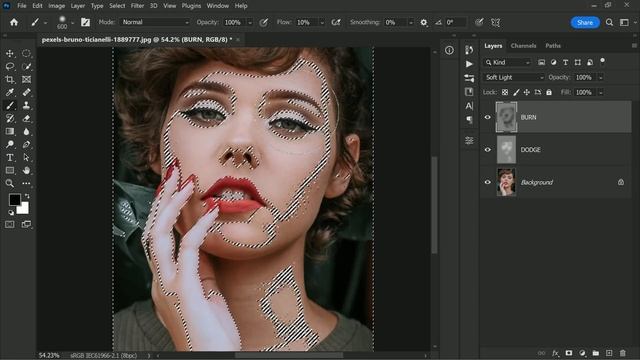640x360 pixels.
Task: Enable airbrush-style build-up effects
Action: point(336,22)
